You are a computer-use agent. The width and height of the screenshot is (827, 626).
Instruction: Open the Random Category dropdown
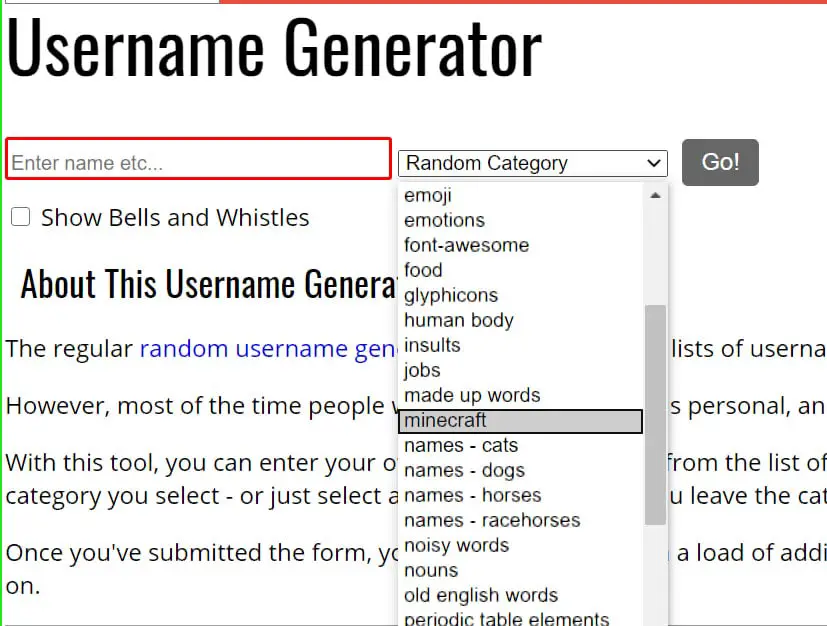coord(533,163)
